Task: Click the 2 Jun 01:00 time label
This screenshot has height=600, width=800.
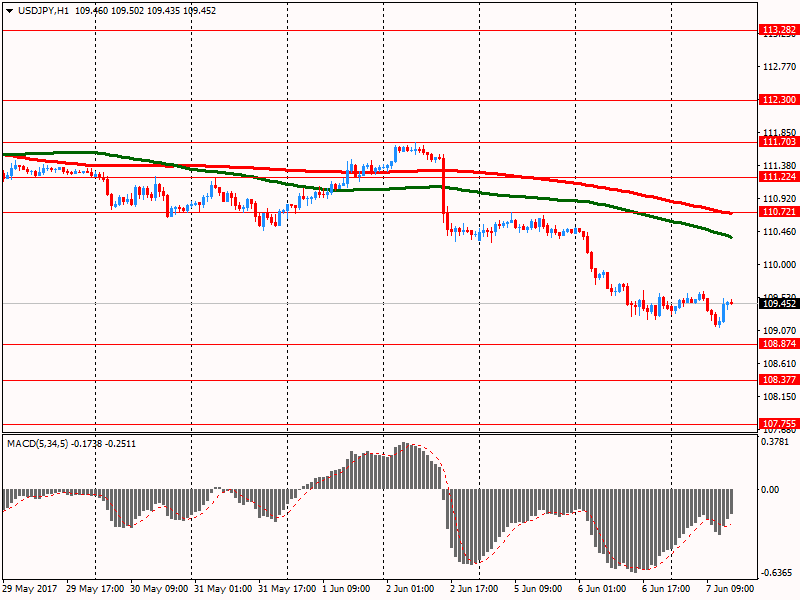Action: [x=410, y=589]
